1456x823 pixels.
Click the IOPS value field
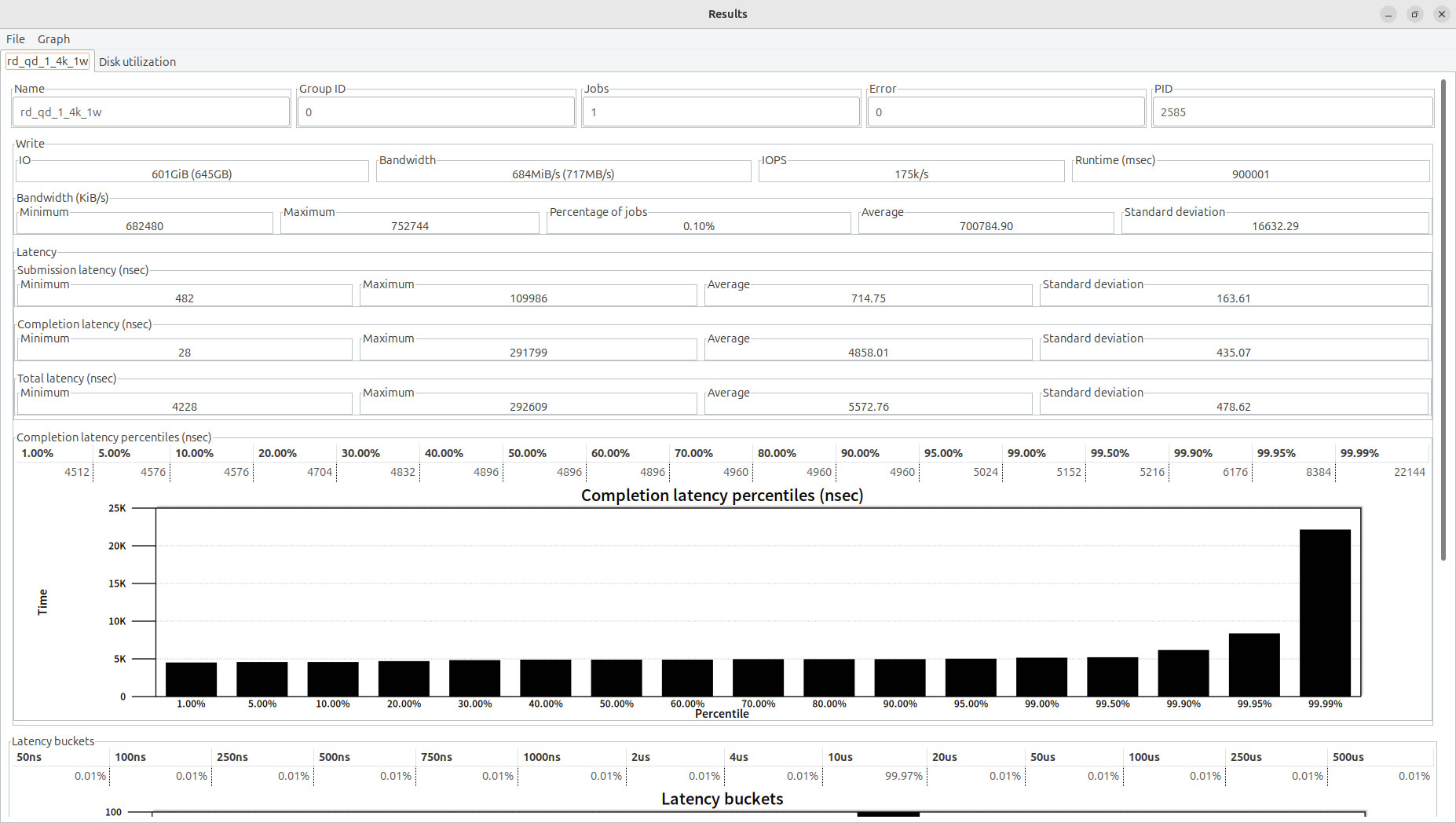[x=911, y=174]
